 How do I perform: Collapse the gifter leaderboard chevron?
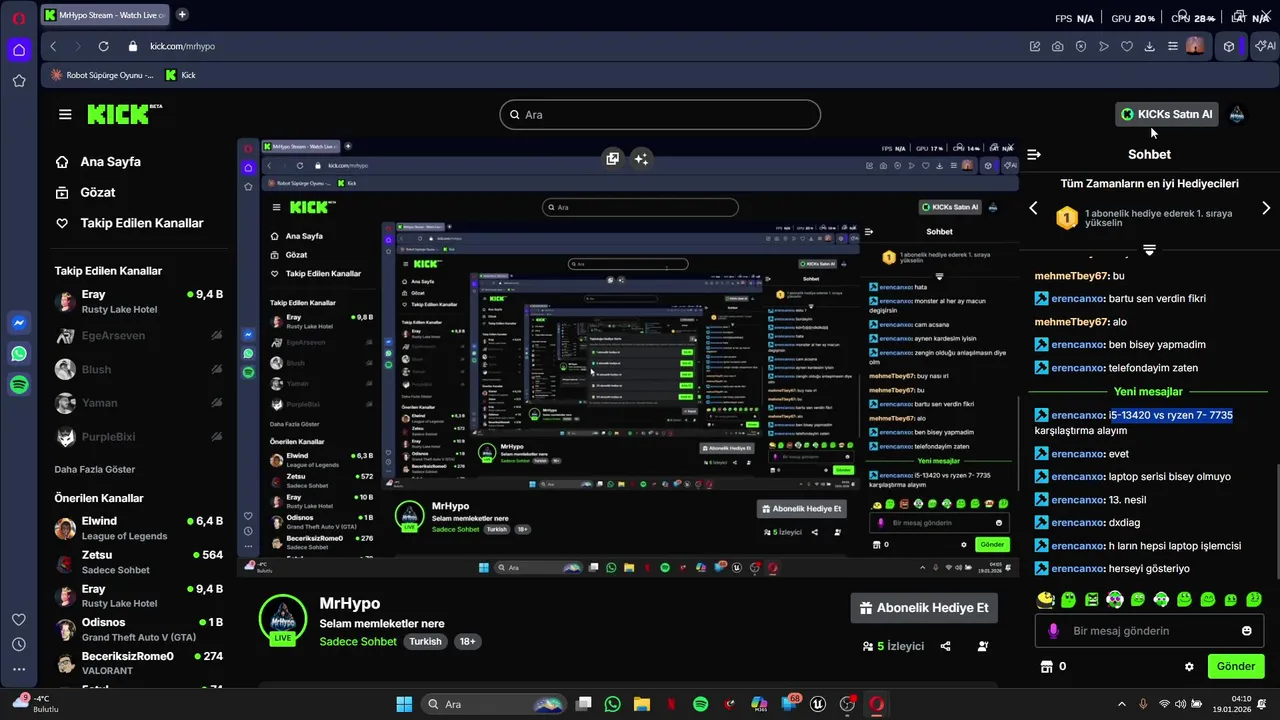pyautogui.click(x=1149, y=250)
